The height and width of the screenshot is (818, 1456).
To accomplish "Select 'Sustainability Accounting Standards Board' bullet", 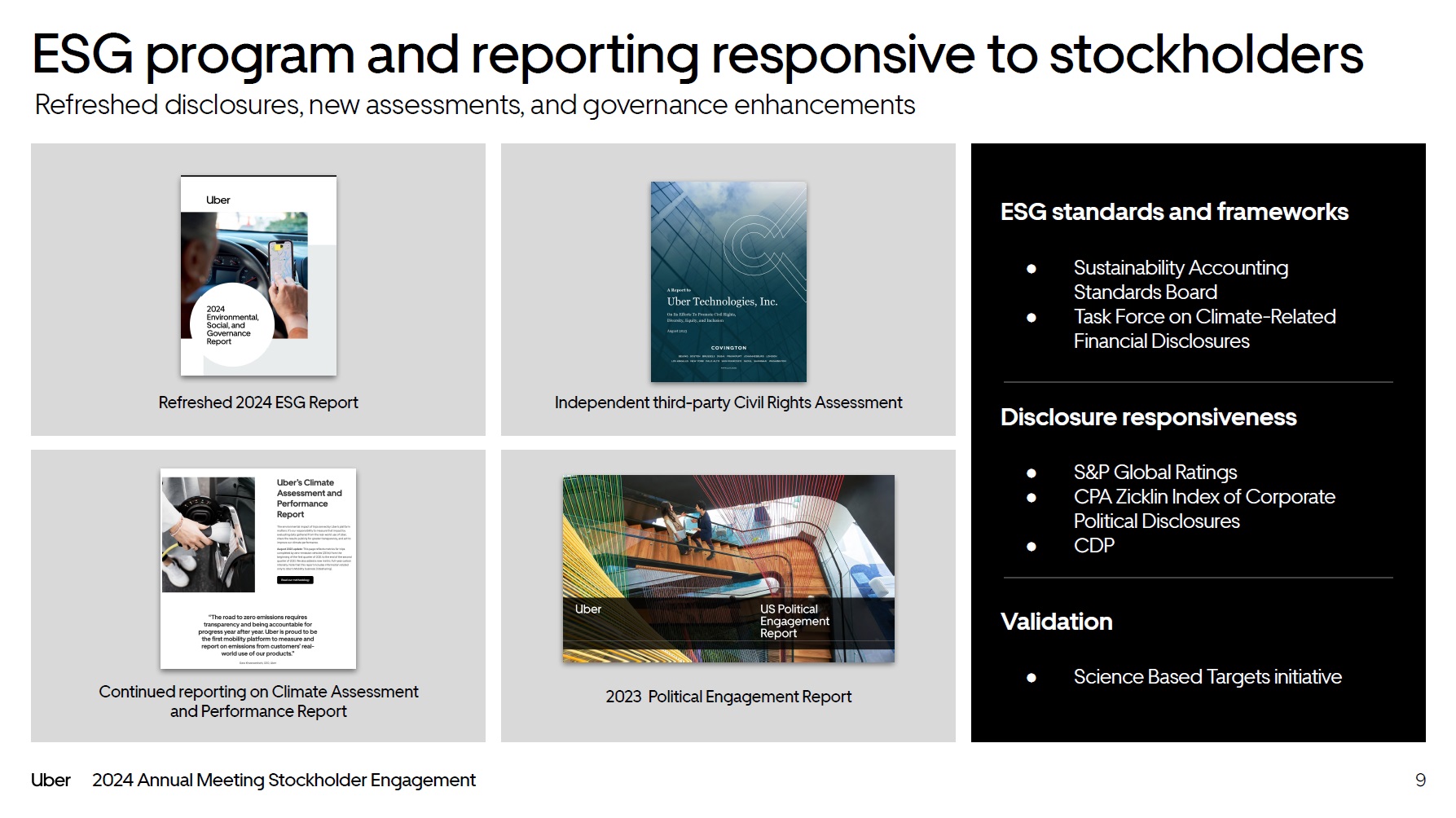I will coord(1181,279).
